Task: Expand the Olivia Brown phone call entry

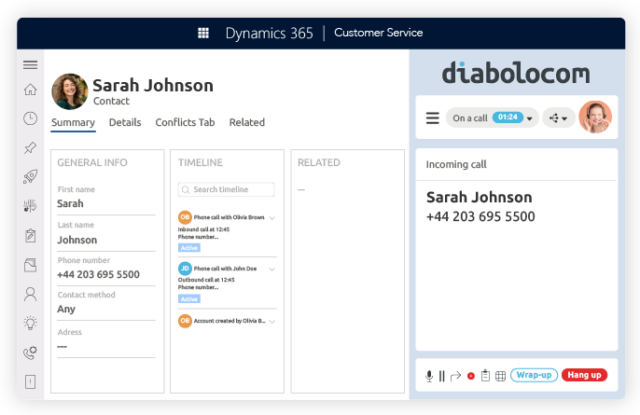Action: [x=272, y=217]
